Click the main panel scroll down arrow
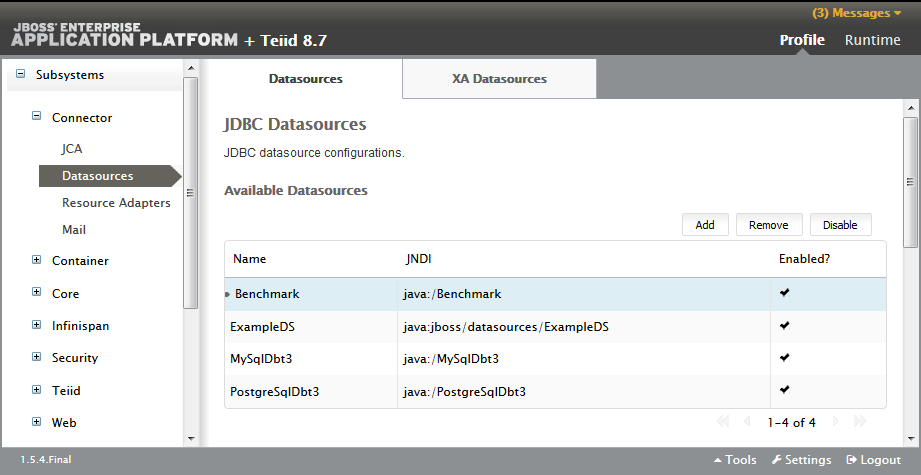Image resolution: width=921 pixels, height=475 pixels. (x=910, y=438)
